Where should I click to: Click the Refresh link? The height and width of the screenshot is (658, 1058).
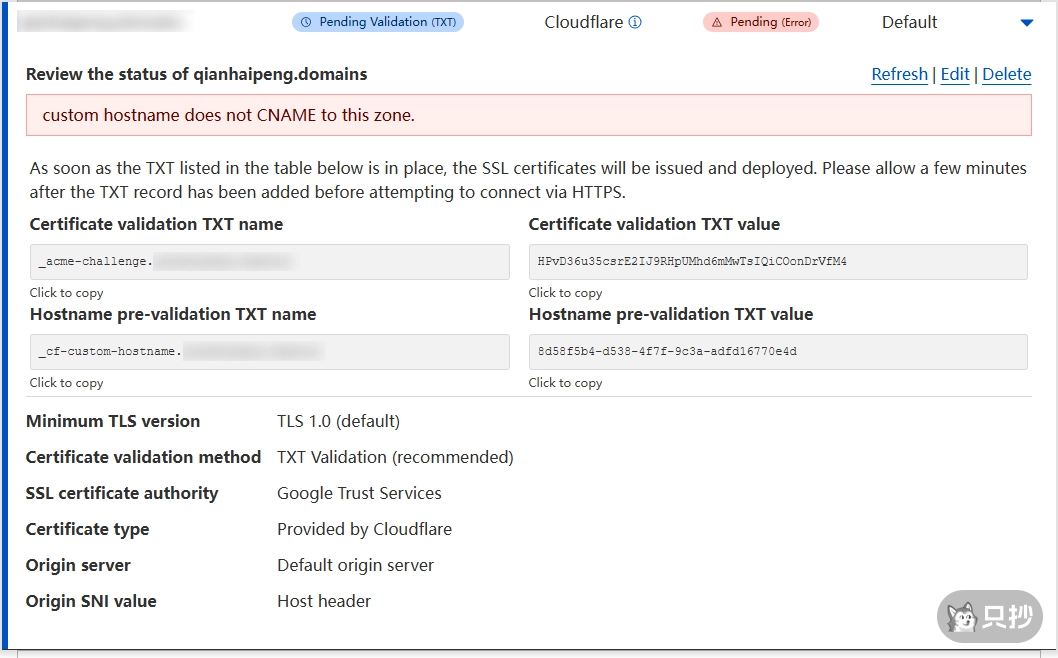[899, 74]
